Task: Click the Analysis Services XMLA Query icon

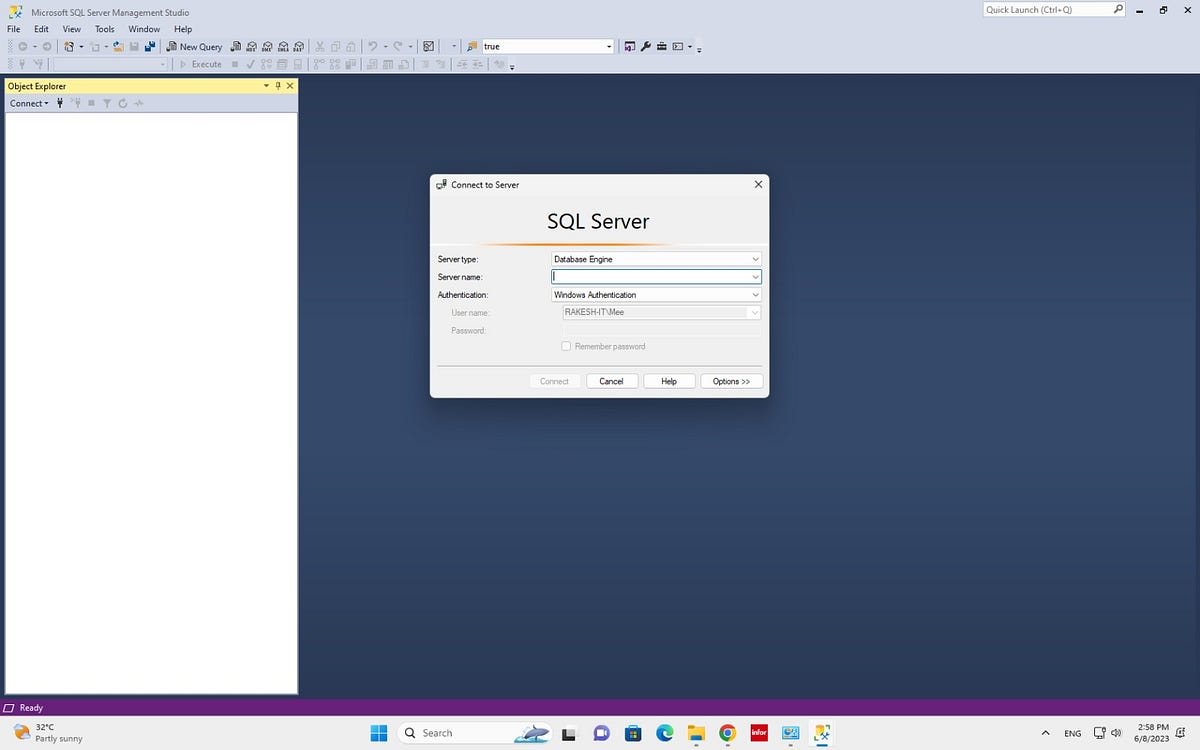Action: tap(283, 46)
